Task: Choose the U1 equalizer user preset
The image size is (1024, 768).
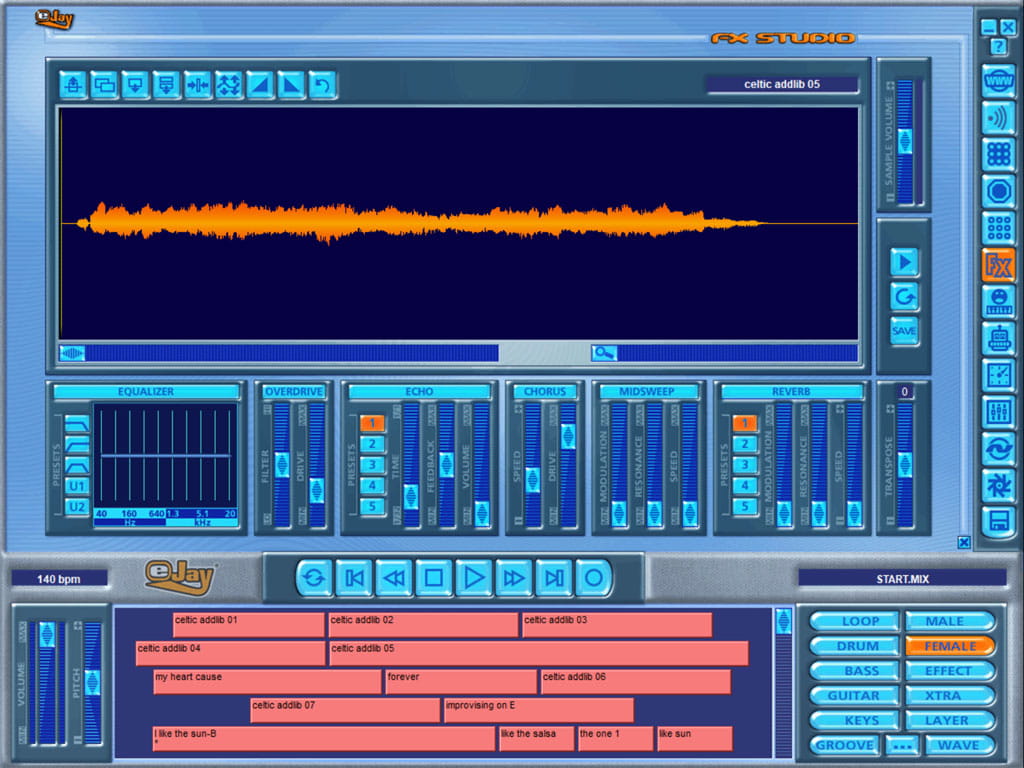Action: [x=77, y=486]
